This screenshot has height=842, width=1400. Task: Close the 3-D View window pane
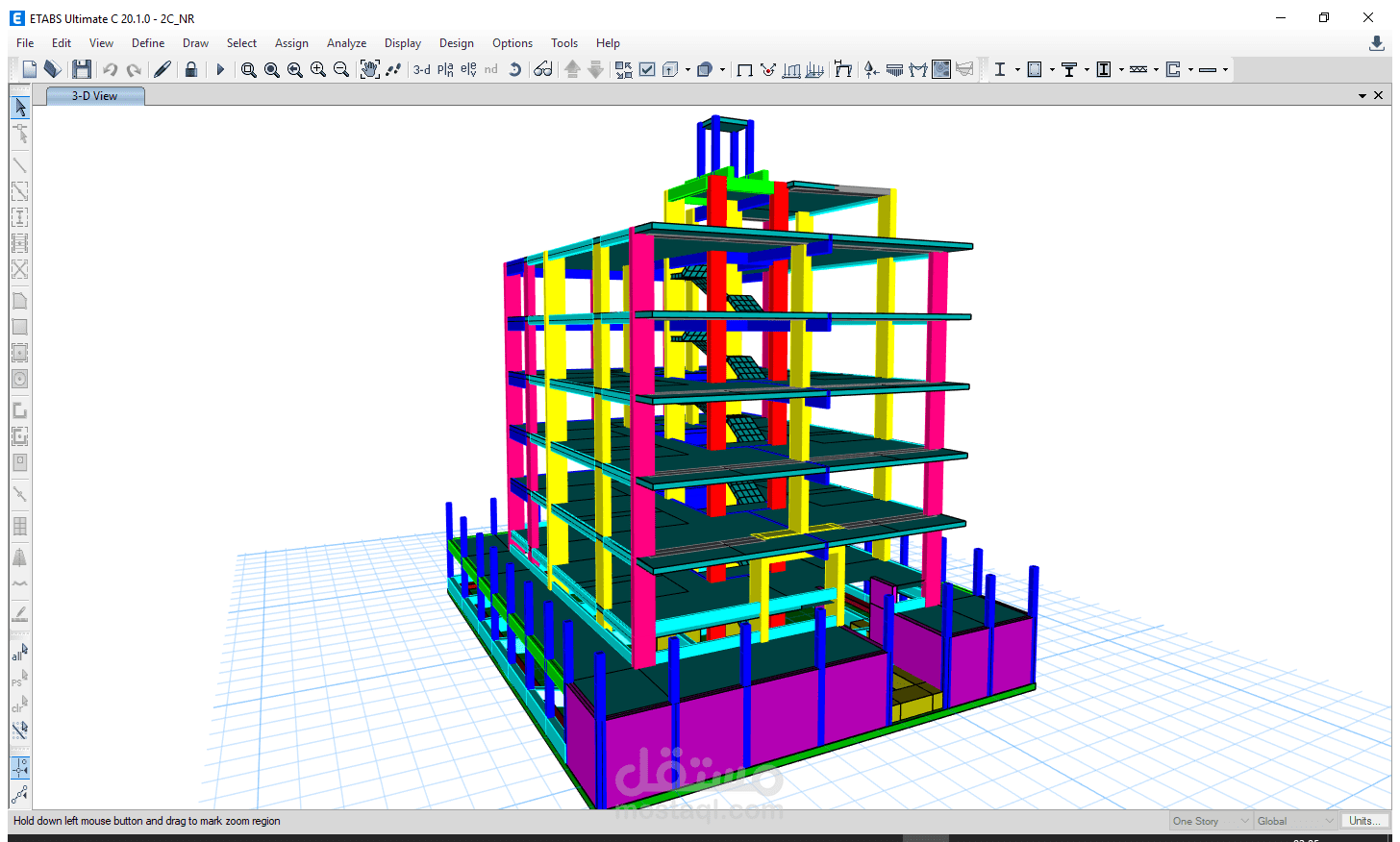[x=1379, y=95]
